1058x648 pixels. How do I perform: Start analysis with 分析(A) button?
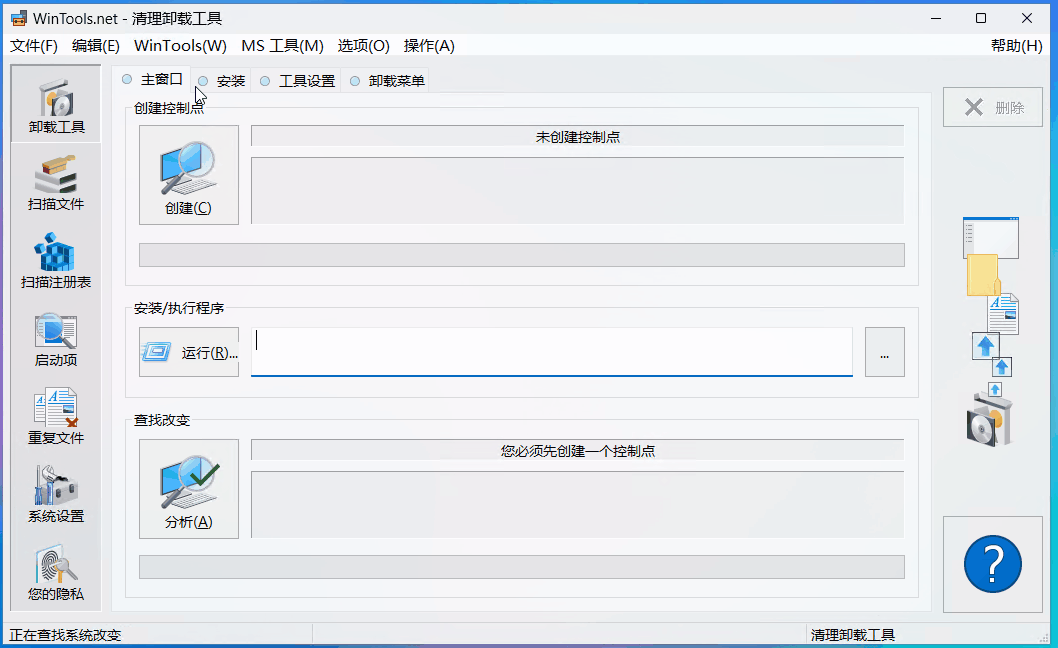189,489
